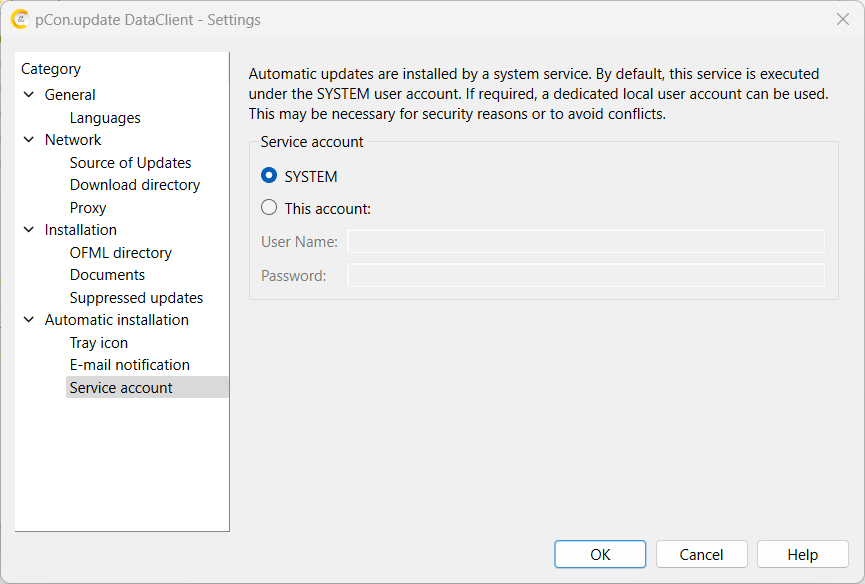This screenshot has width=865, height=584.
Task: Click the 'Service account' group box label
Action: pyautogui.click(x=312, y=142)
